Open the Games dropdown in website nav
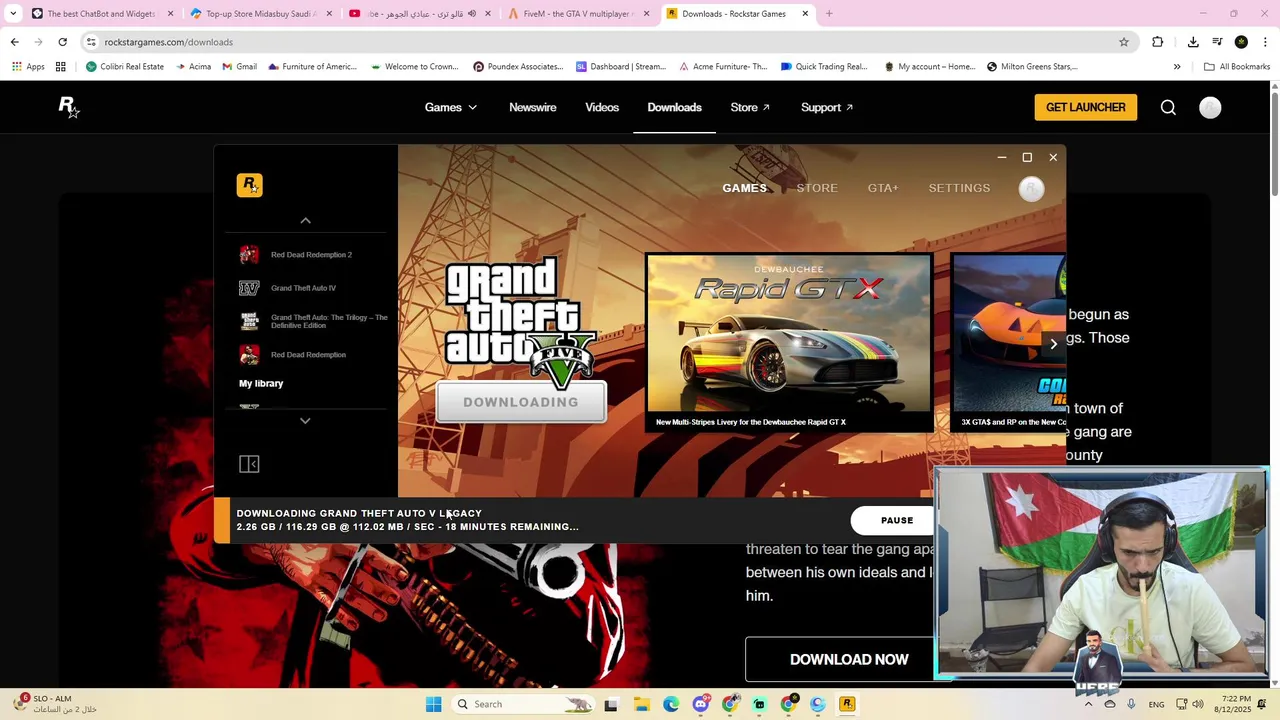This screenshot has width=1280, height=720. click(450, 107)
